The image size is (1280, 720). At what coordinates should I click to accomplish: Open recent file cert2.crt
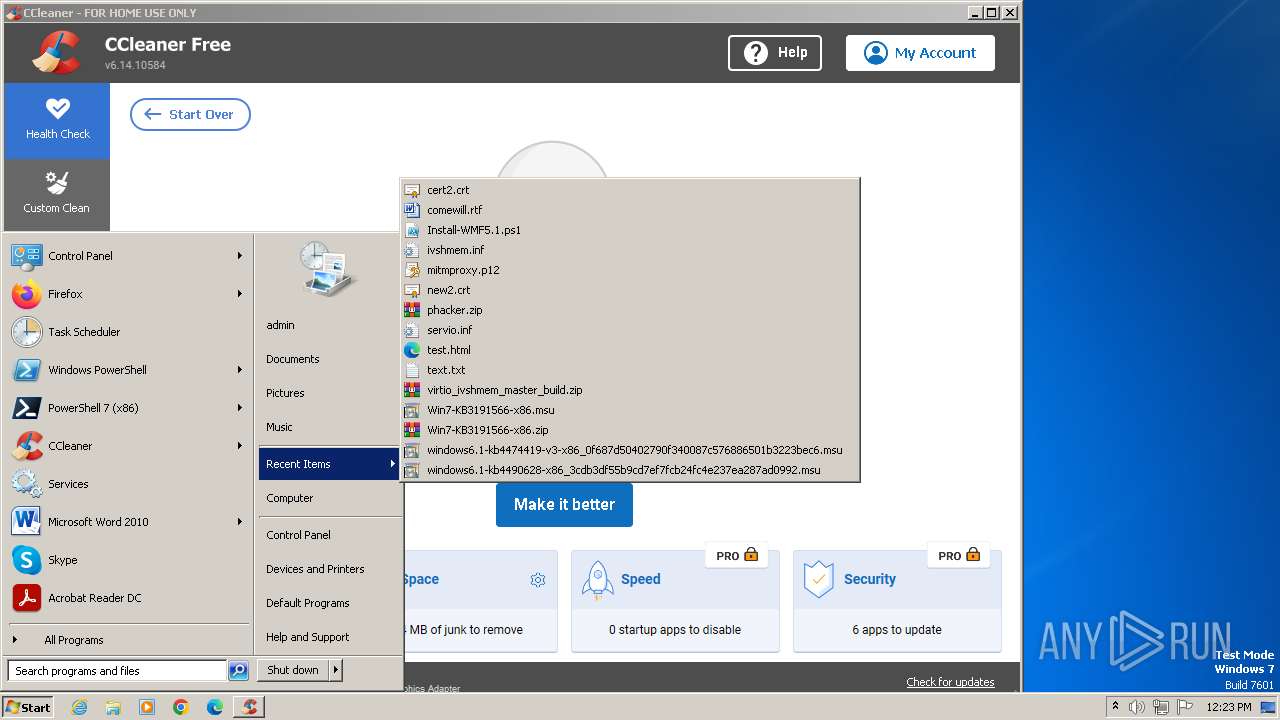click(x=630, y=190)
